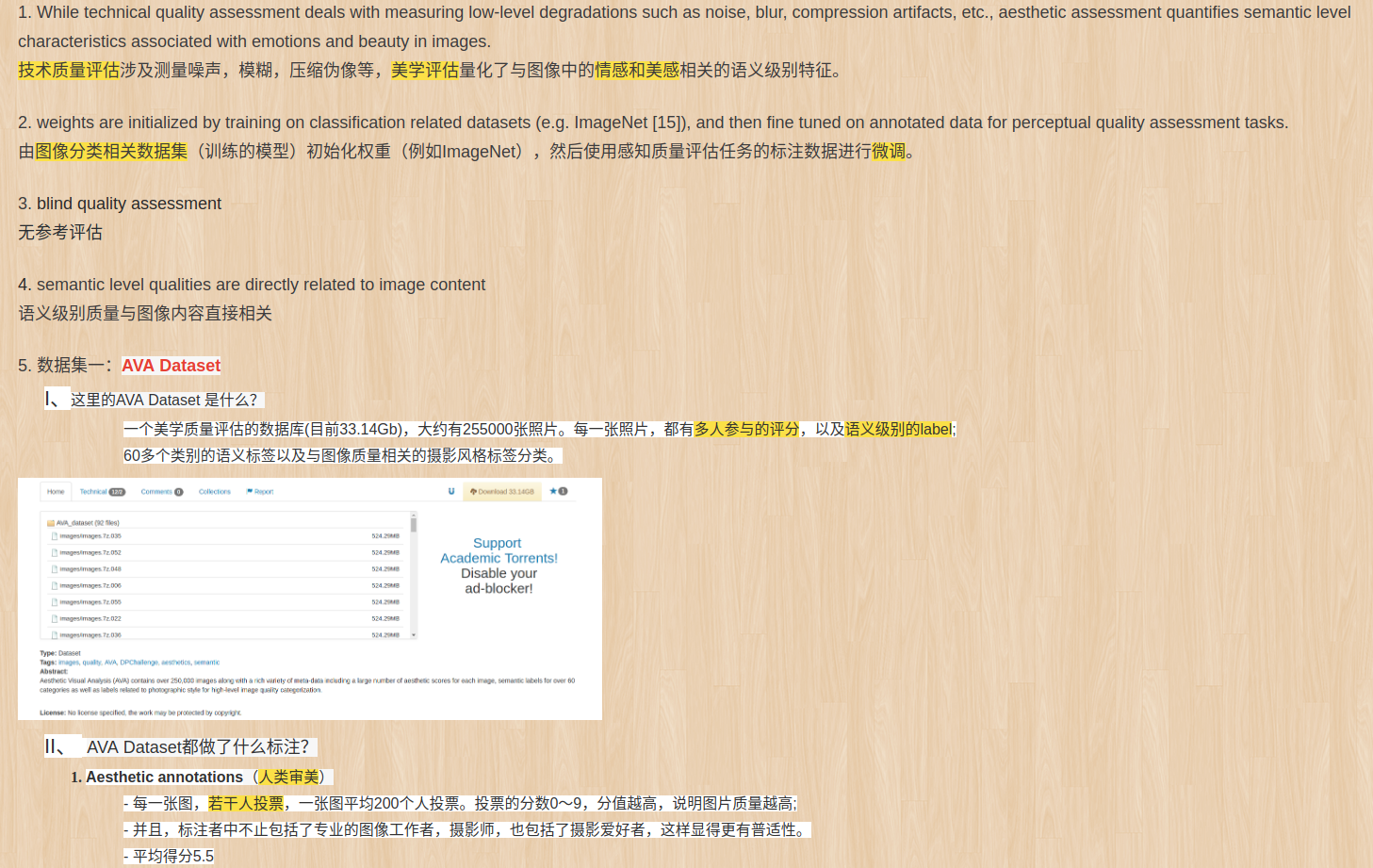Select the images/images.7z.052 file name
This screenshot has width=1373, height=868.
tap(90, 553)
